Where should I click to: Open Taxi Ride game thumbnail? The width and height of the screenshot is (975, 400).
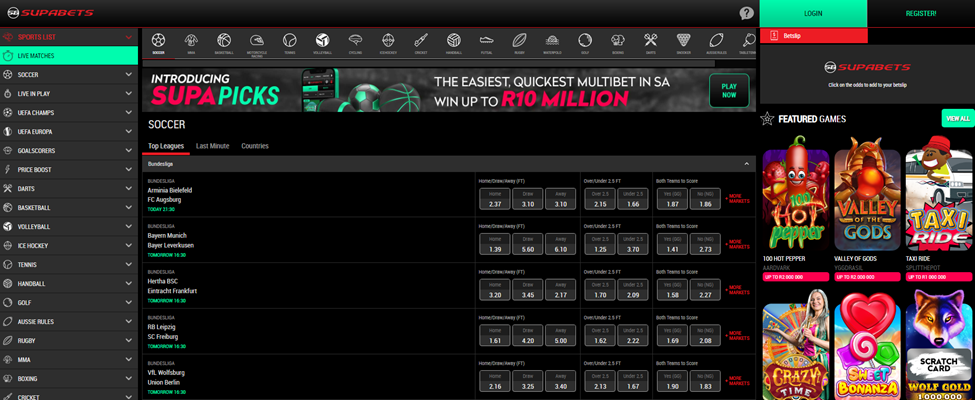940,193
